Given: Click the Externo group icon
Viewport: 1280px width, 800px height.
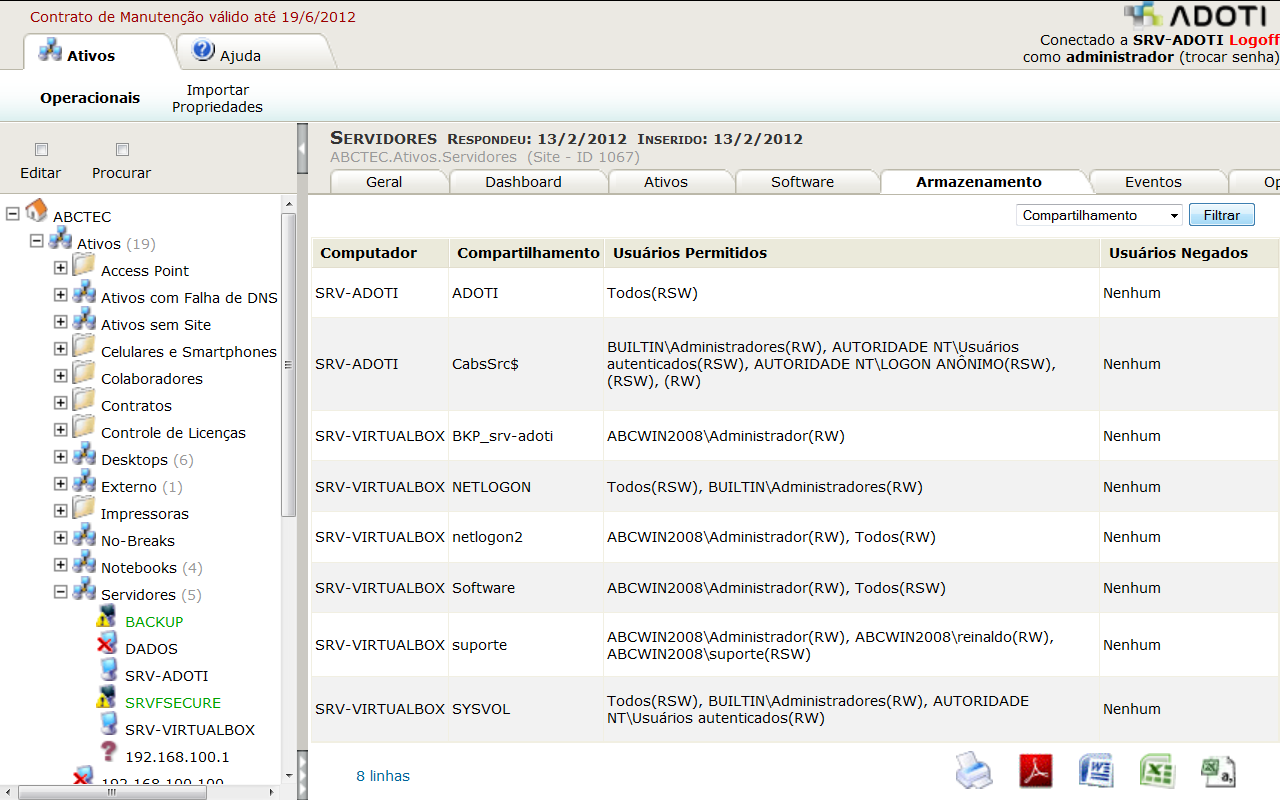Looking at the screenshot, I should tap(85, 483).
